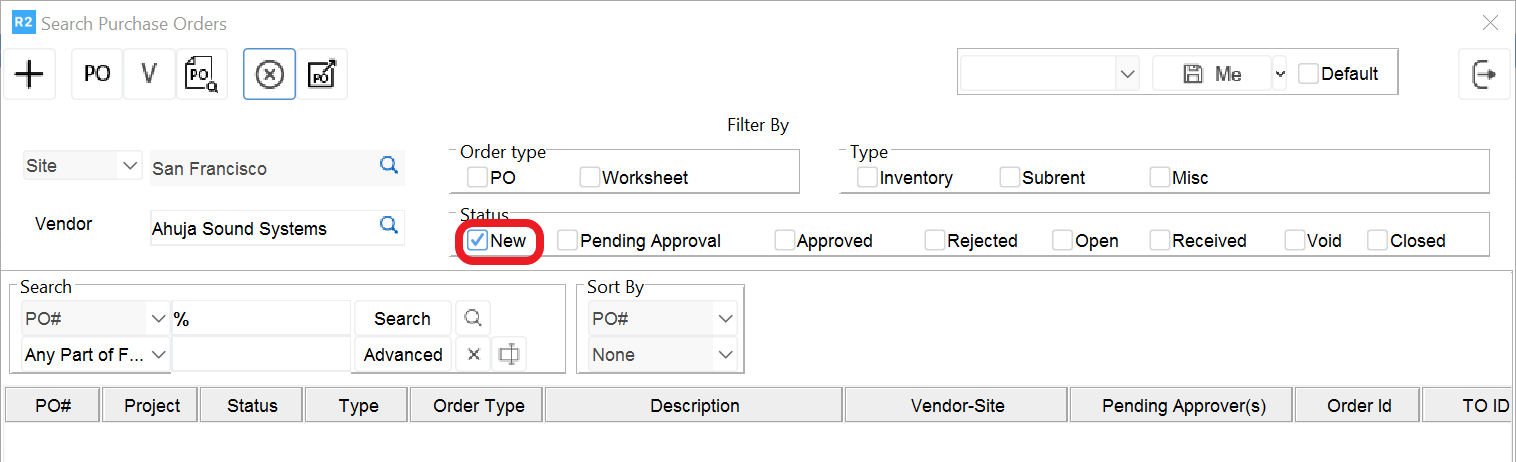Viewport: 1516px width, 462px height.
Task: Click the magnifier icon next to Search button
Action: click(473, 318)
